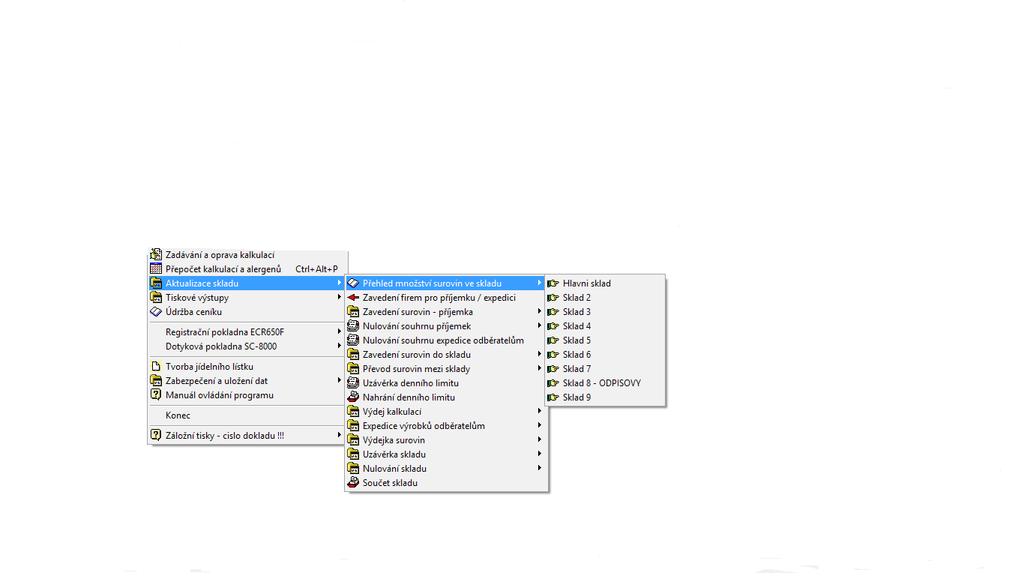Click folder icon of Aktualizace skladu

pyautogui.click(x=155, y=283)
